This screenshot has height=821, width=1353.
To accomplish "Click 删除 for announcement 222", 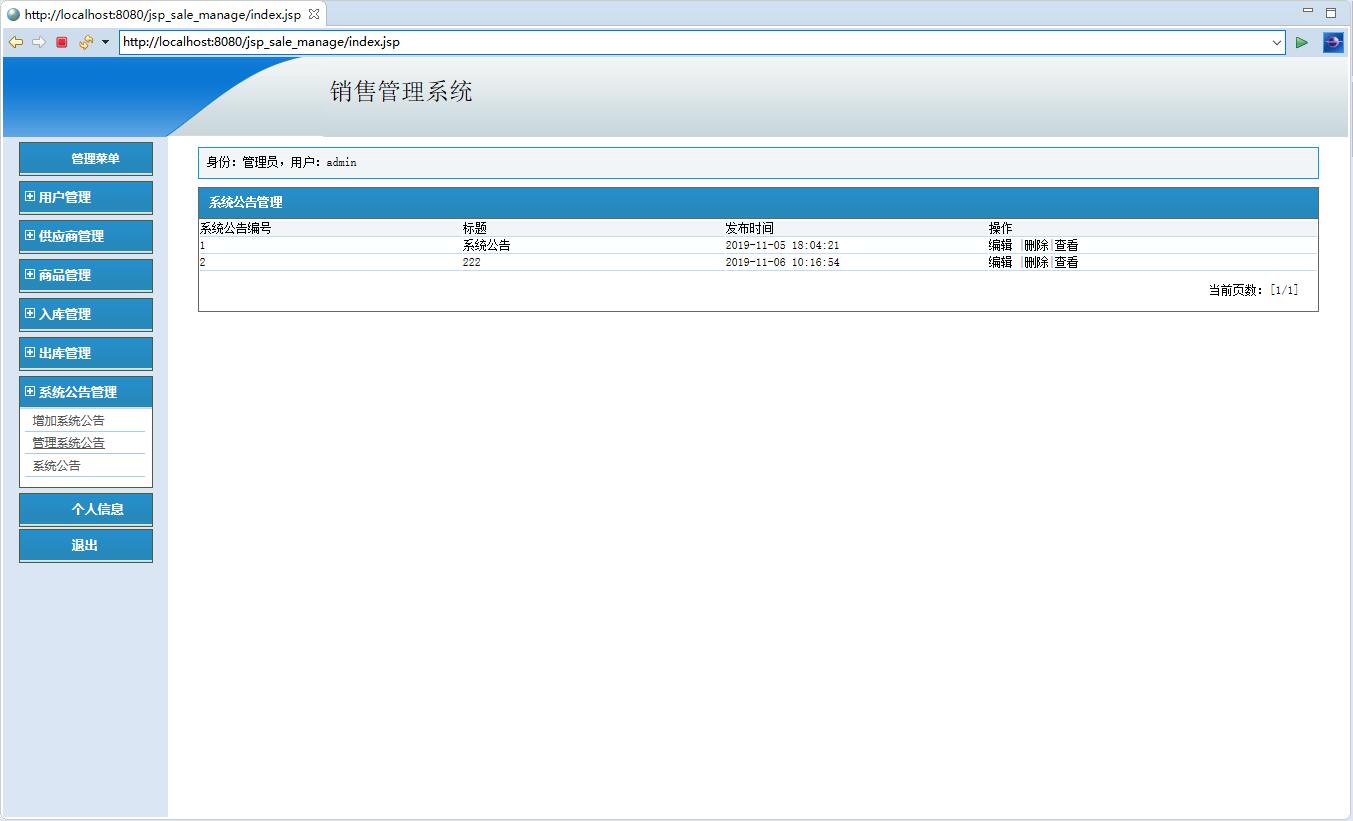I will pos(1034,262).
